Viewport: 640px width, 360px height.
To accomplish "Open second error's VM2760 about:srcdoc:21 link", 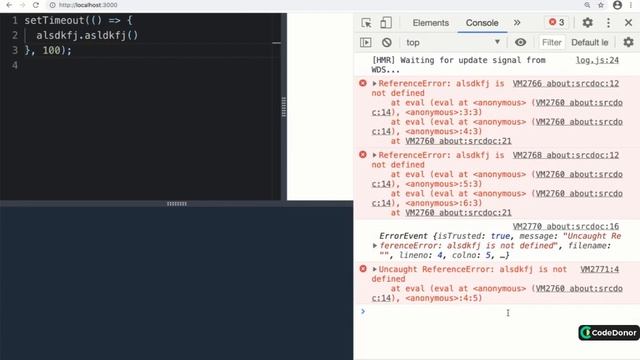I will (458, 213).
